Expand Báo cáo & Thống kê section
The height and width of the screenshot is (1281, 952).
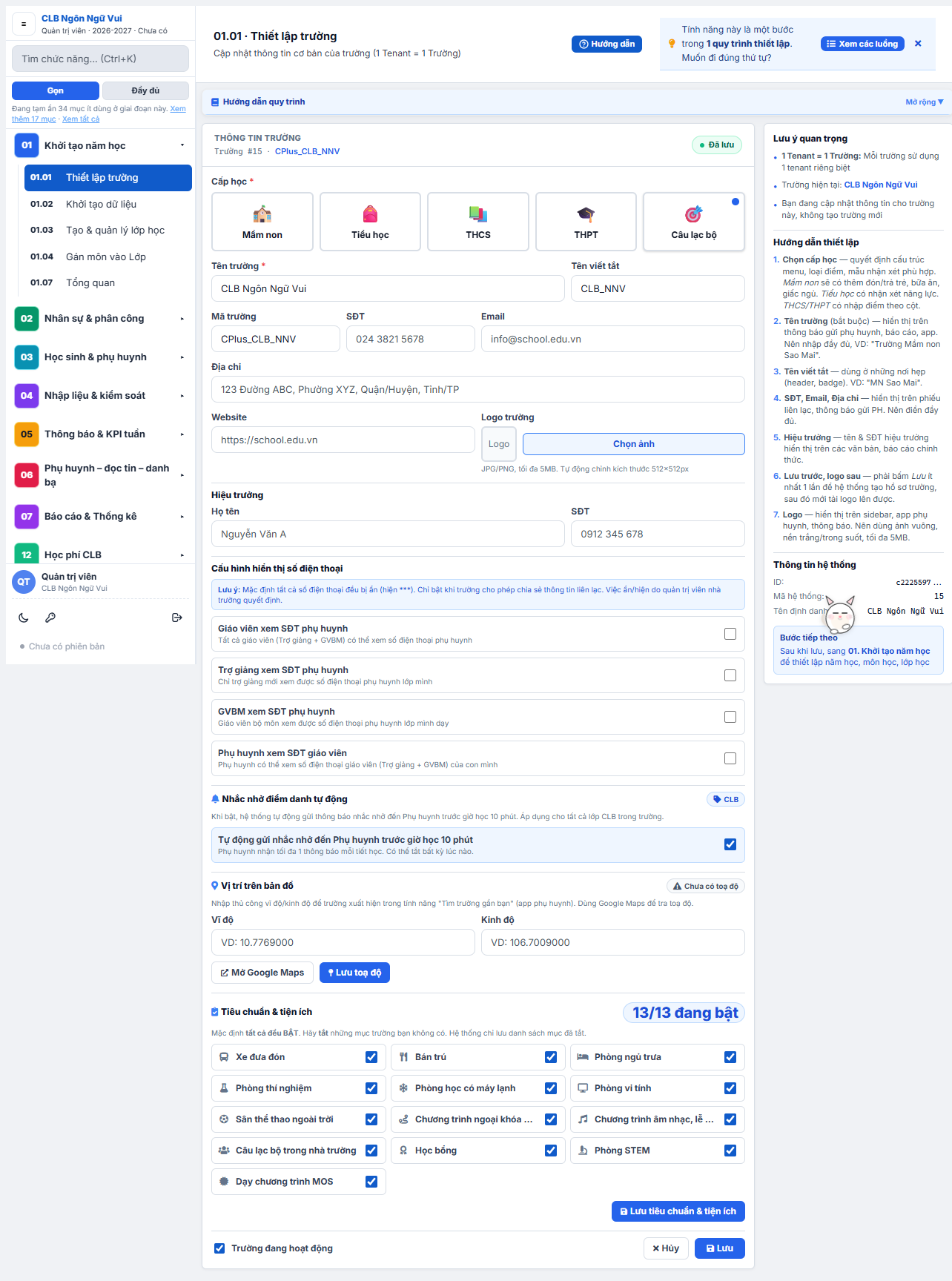point(100,517)
